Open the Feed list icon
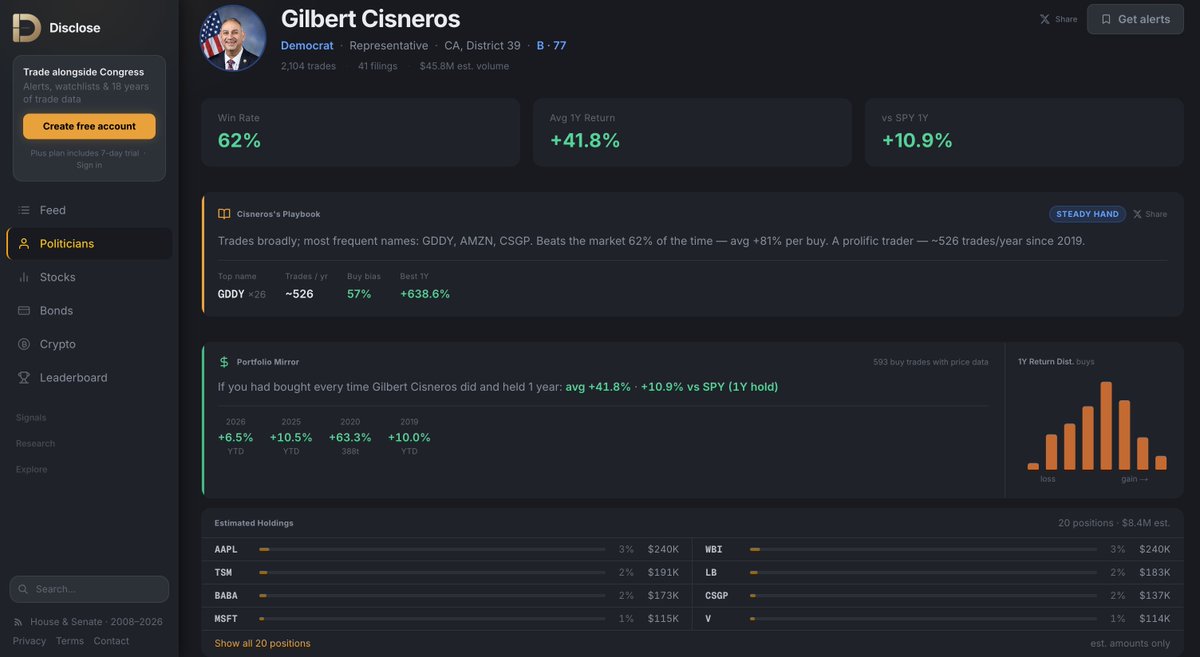 click(x=24, y=210)
